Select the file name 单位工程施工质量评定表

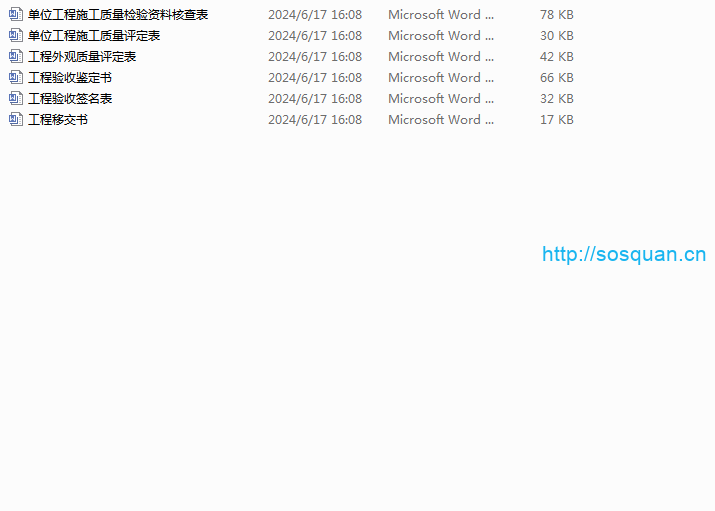coord(94,36)
